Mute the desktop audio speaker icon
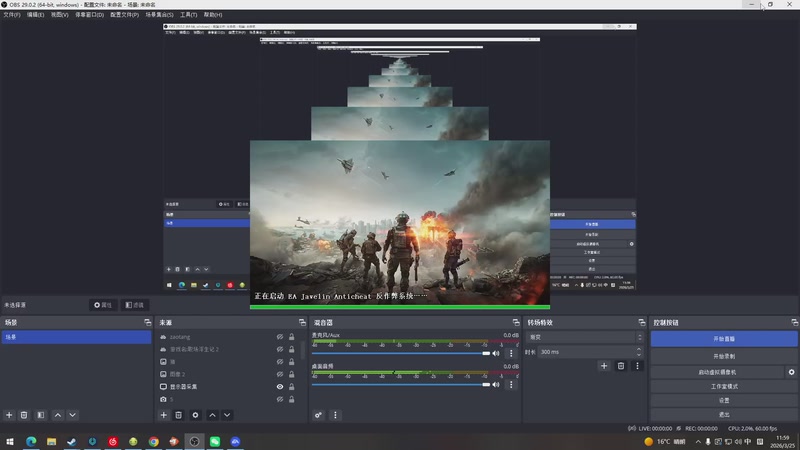 495,384
